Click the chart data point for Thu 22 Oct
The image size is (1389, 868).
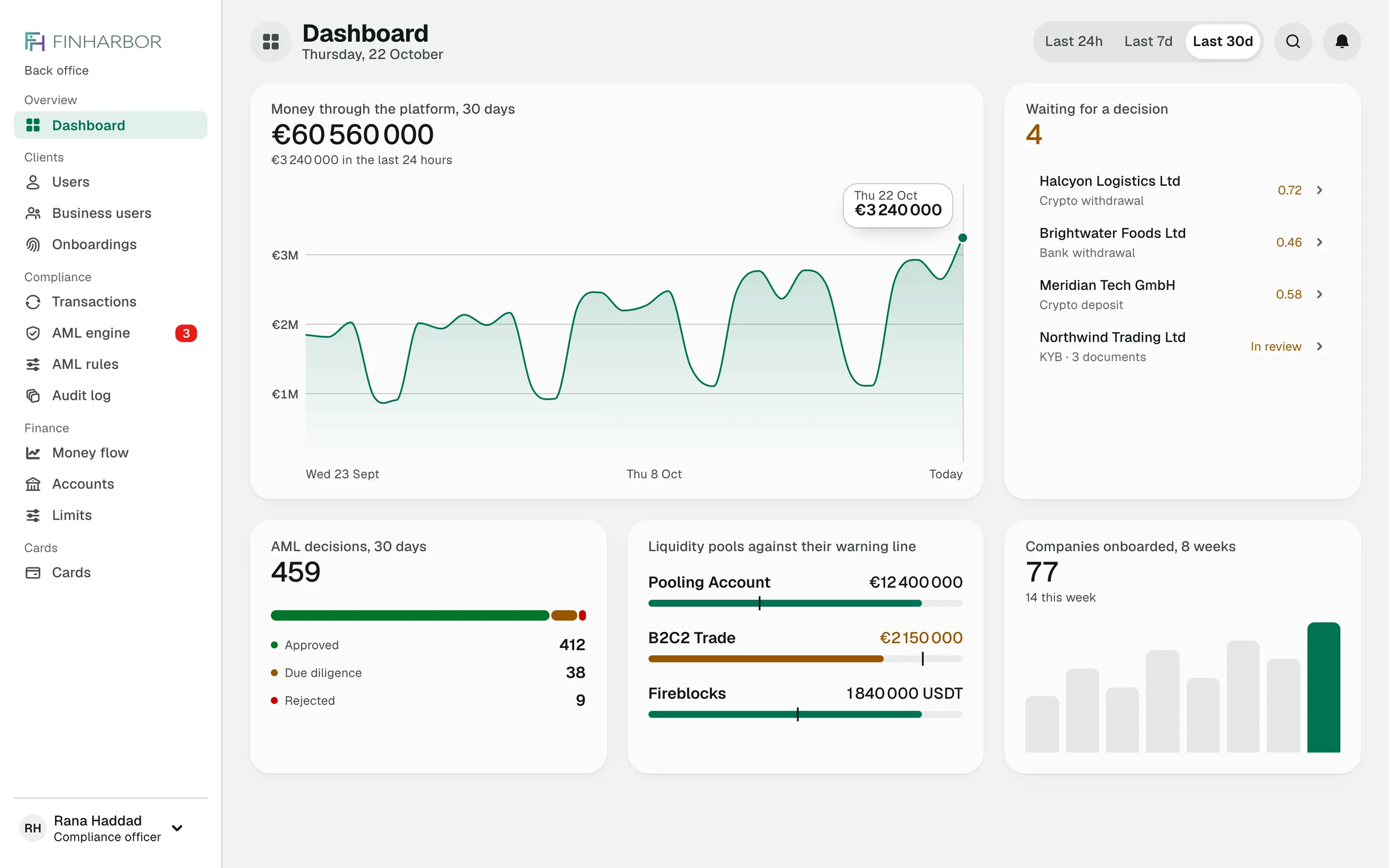tap(963, 238)
